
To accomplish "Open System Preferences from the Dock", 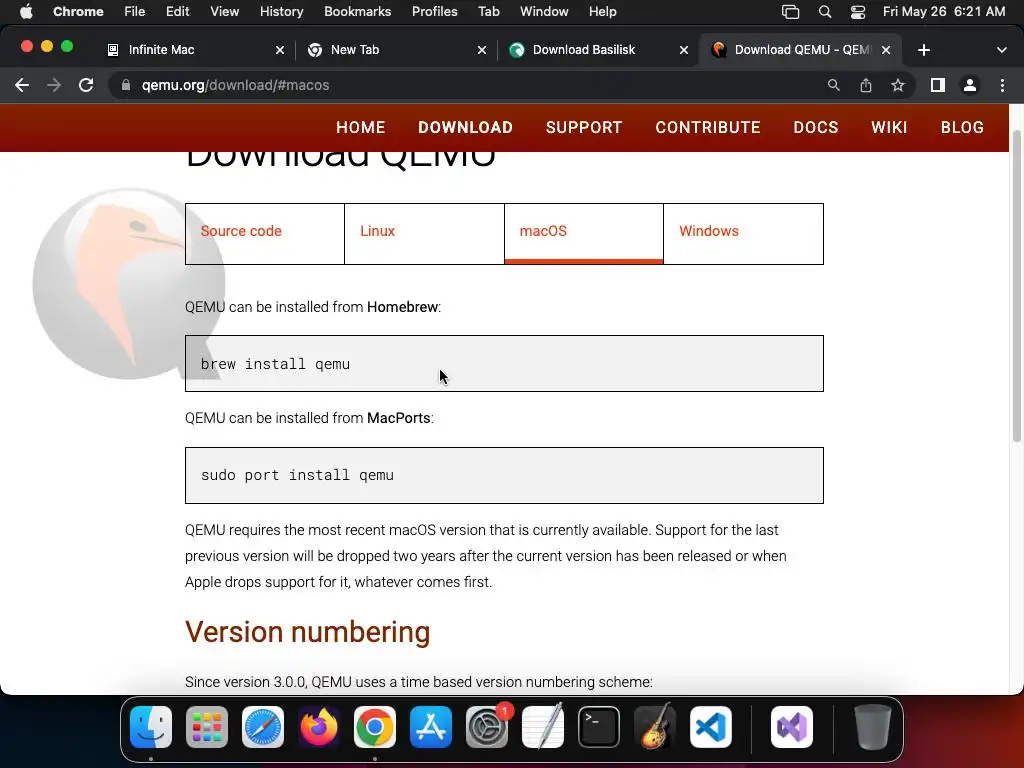I will pyautogui.click(x=487, y=727).
